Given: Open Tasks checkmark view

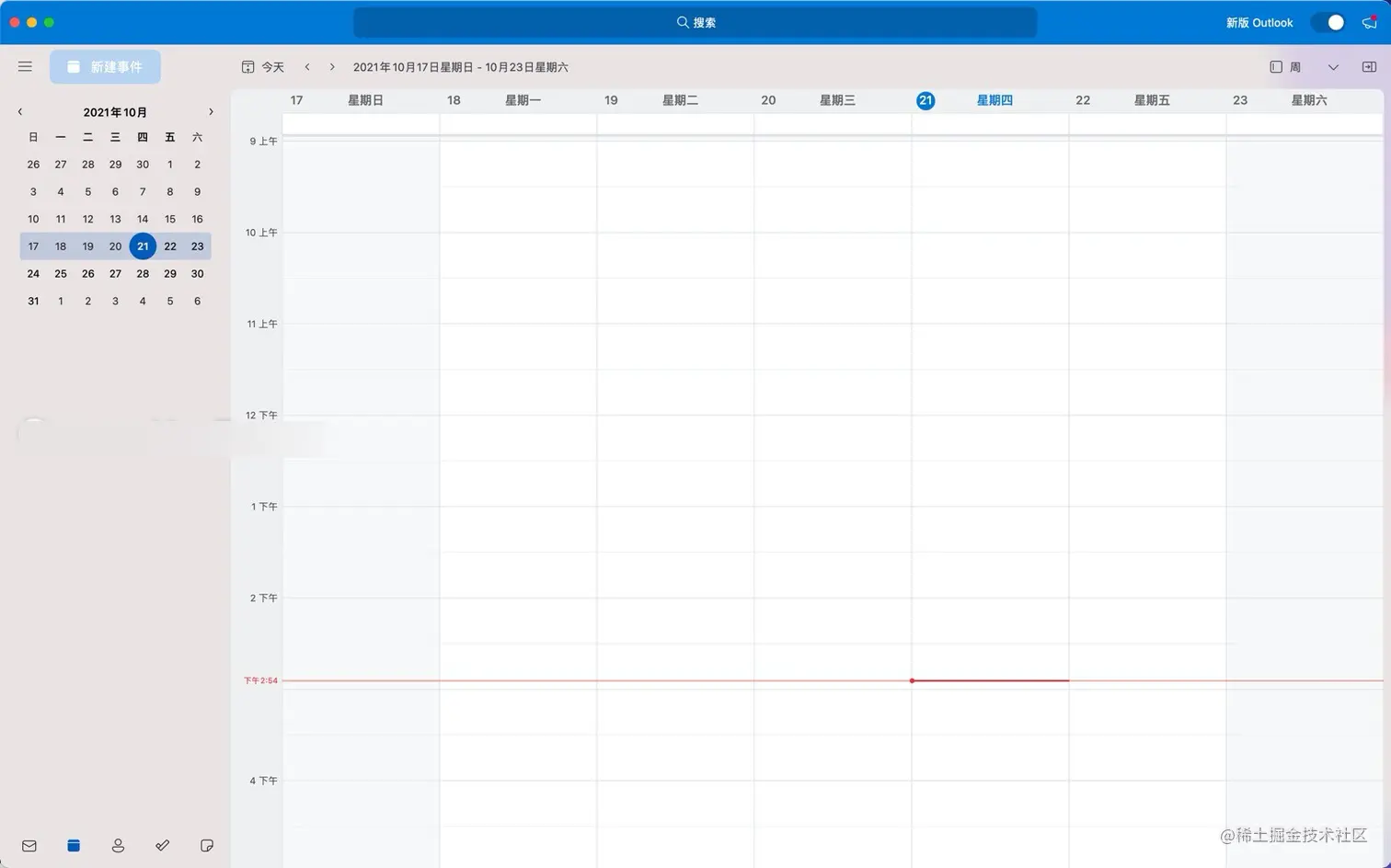Looking at the screenshot, I should [163, 846].
